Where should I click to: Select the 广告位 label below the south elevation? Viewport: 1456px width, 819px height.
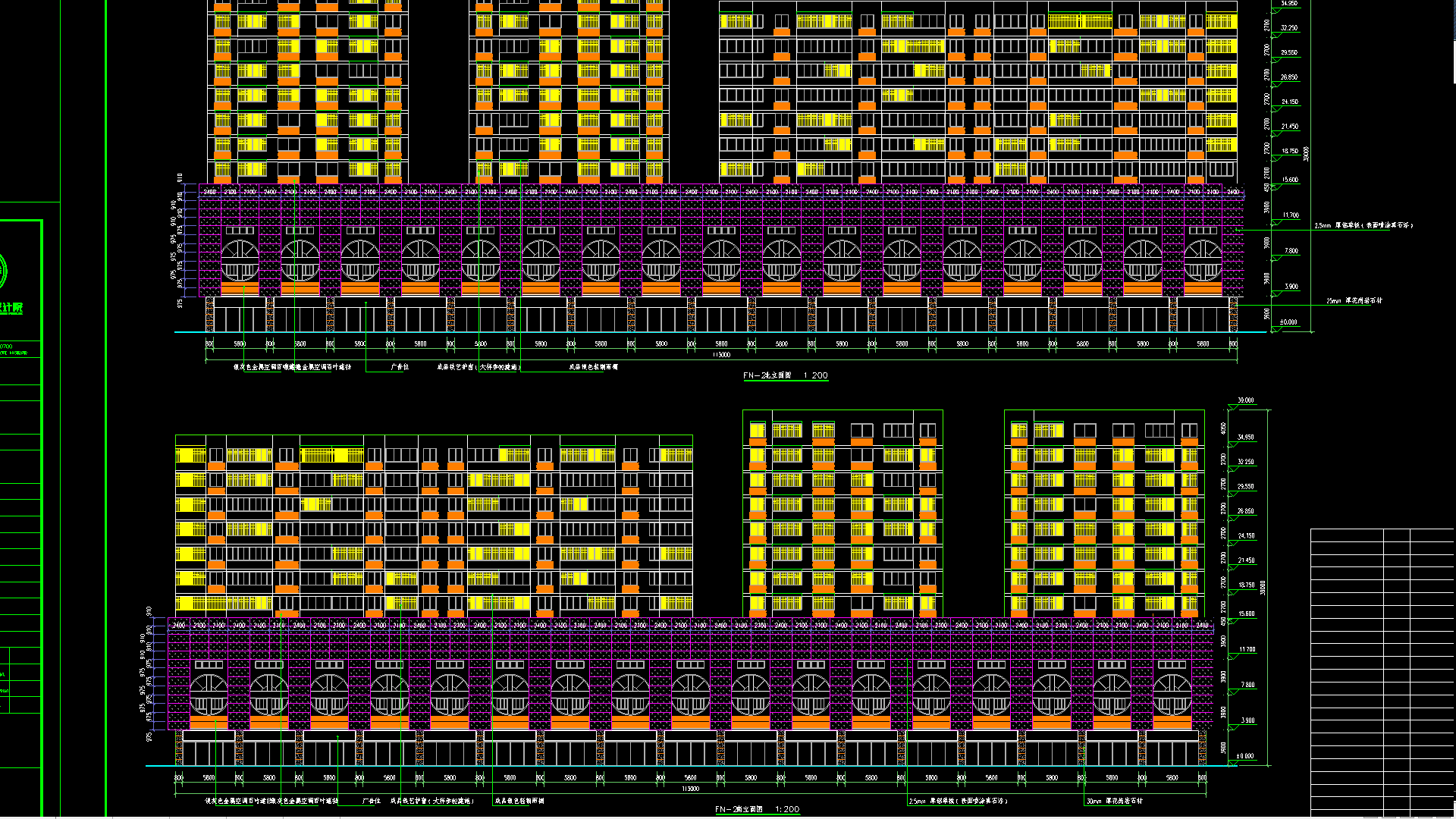coord(372,801)
